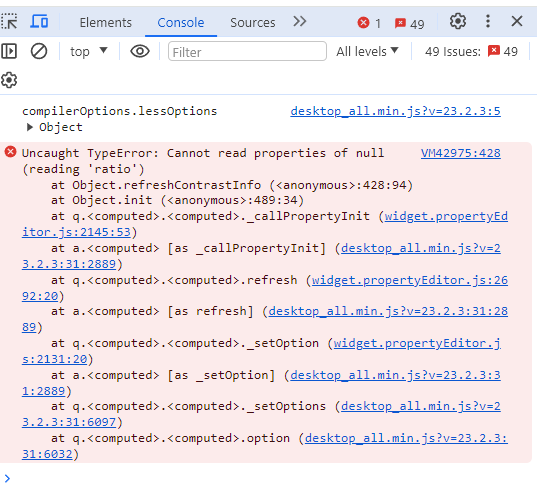The image size is (537, 484).
Task: Click the 'at Object.refreshContrastInfo' stack line
Action: (232, 185)
